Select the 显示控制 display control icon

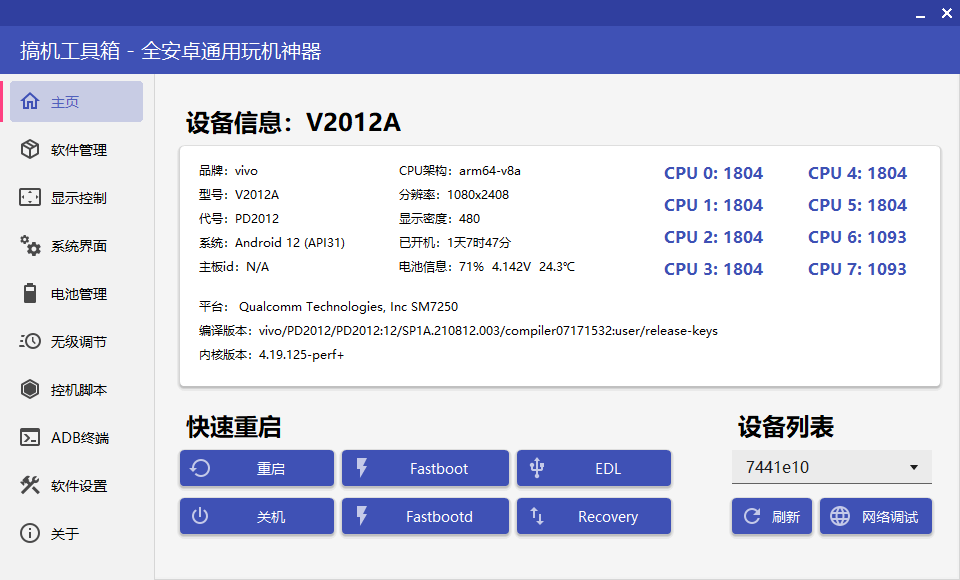pyautogui.click(x=30, y=197)
